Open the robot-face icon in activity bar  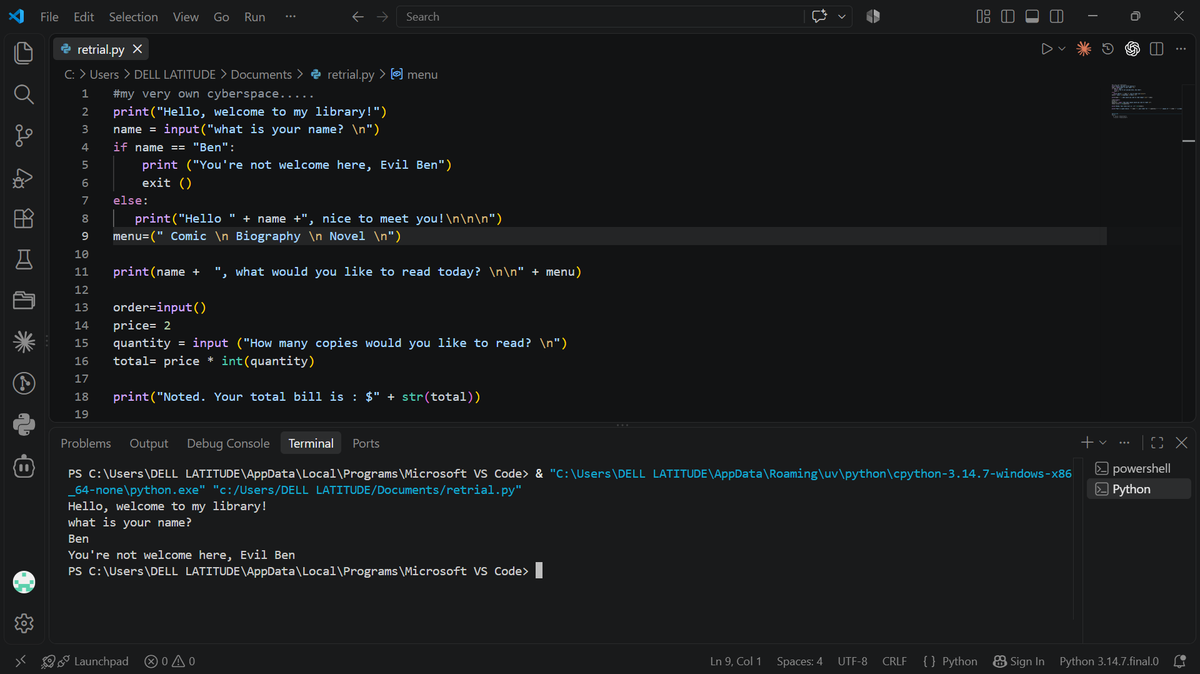pos(24,465)
